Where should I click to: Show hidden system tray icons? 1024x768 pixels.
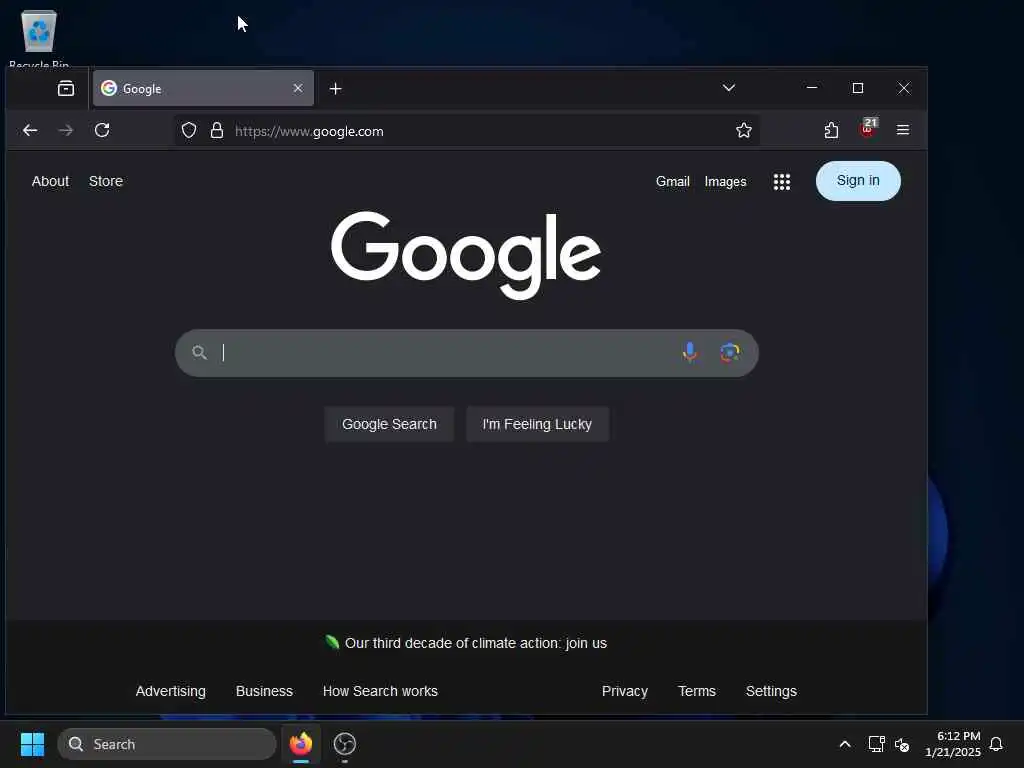[x=844, y=744]
